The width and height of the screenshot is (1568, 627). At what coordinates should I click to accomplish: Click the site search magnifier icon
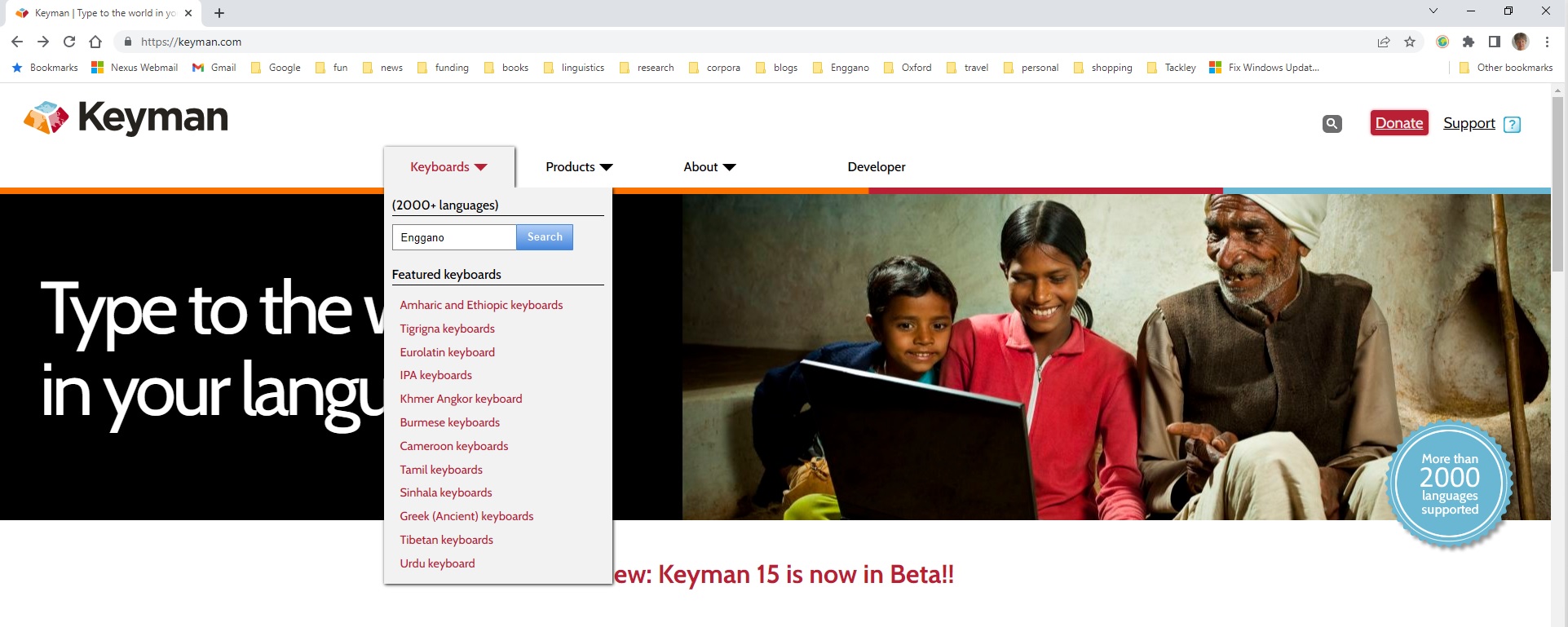(x=1332, y=124)
